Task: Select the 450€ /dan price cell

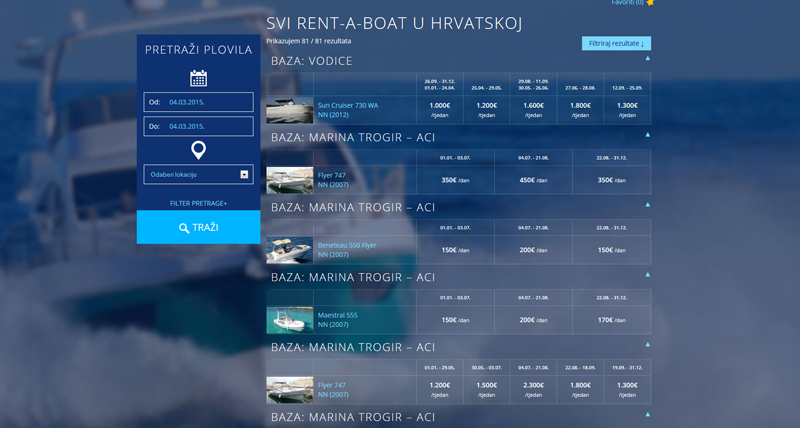Action: point(534,180)
